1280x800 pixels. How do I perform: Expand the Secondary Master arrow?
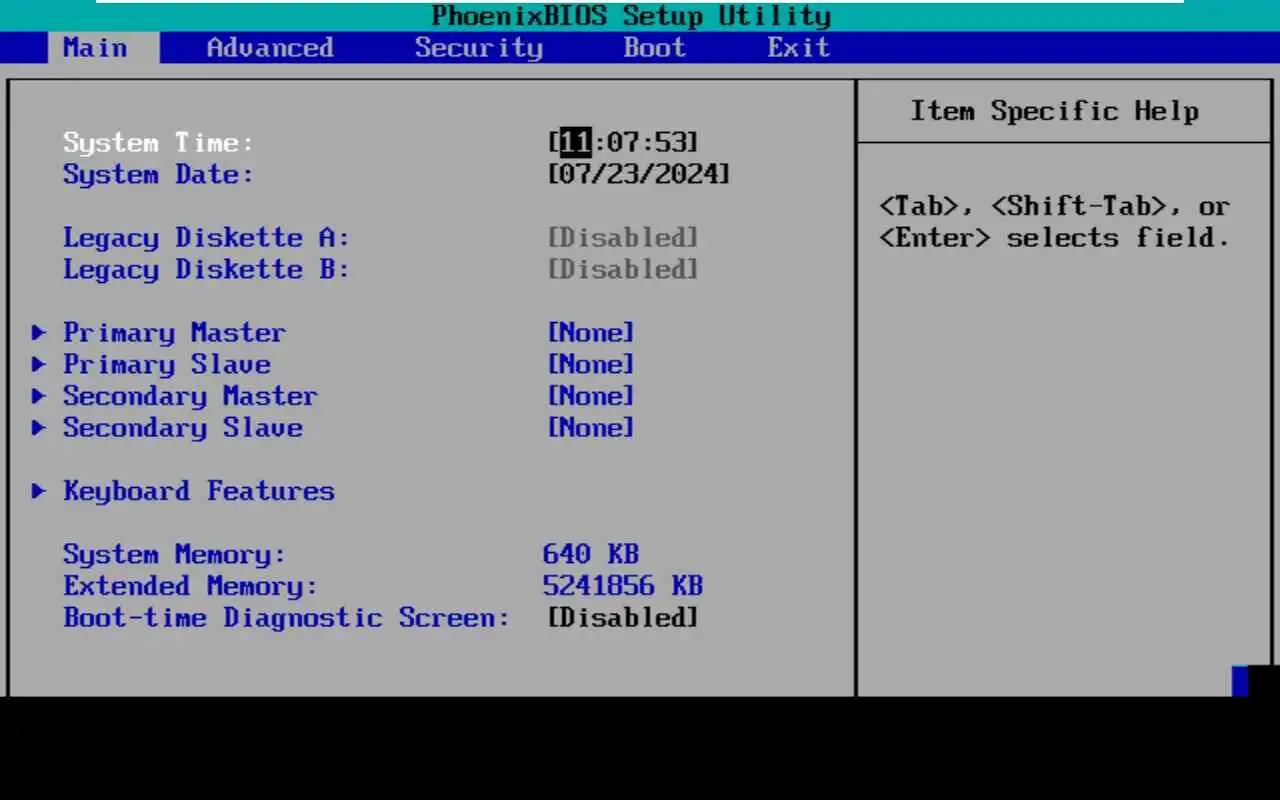39,396
